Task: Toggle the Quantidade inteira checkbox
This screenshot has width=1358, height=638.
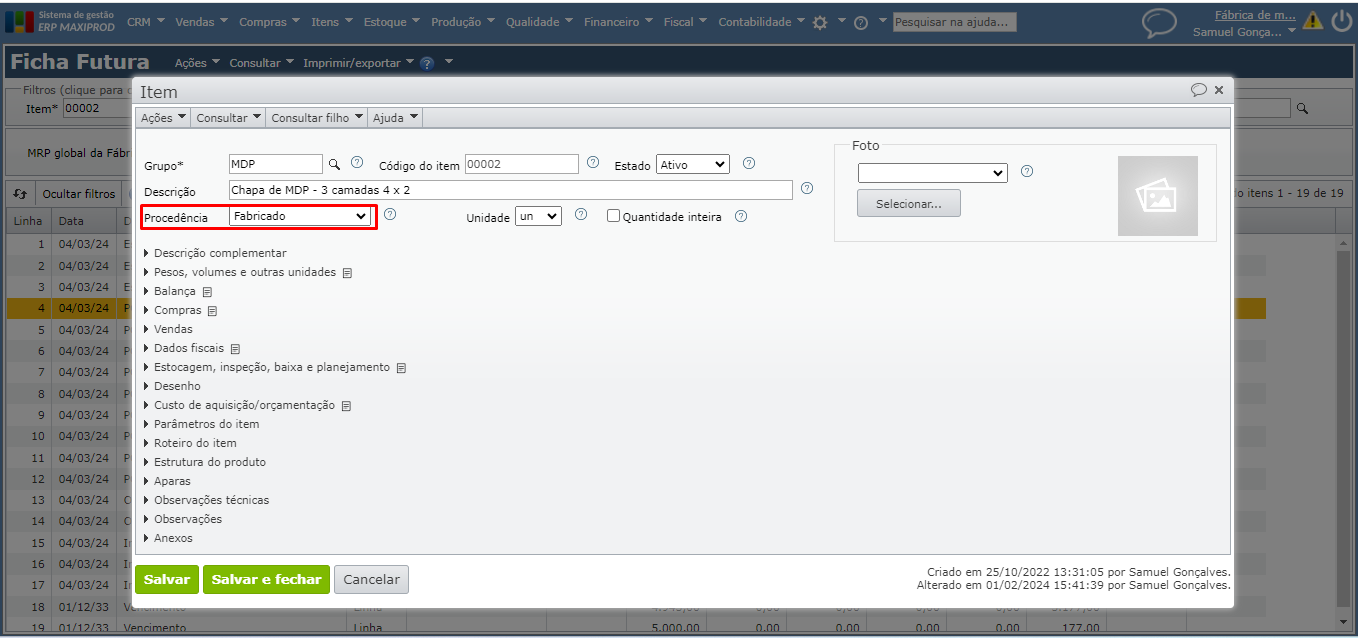Action: 613,215
